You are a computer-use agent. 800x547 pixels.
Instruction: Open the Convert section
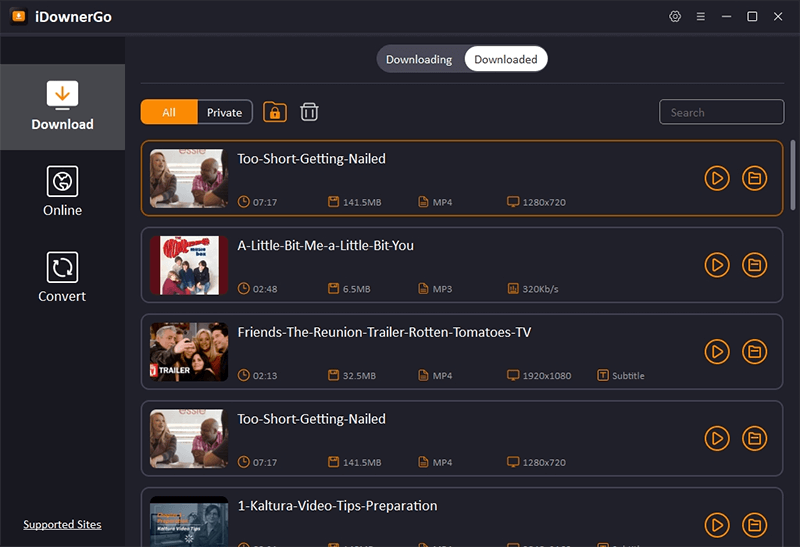(62, 278)
